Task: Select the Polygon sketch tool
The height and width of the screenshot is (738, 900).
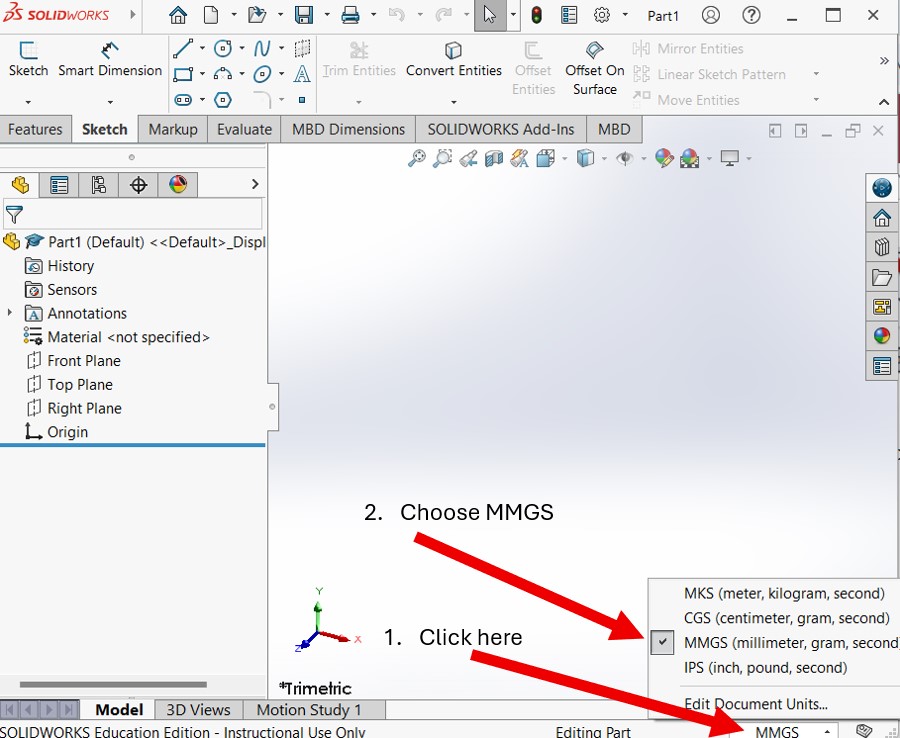Action: tap(223, 100)
